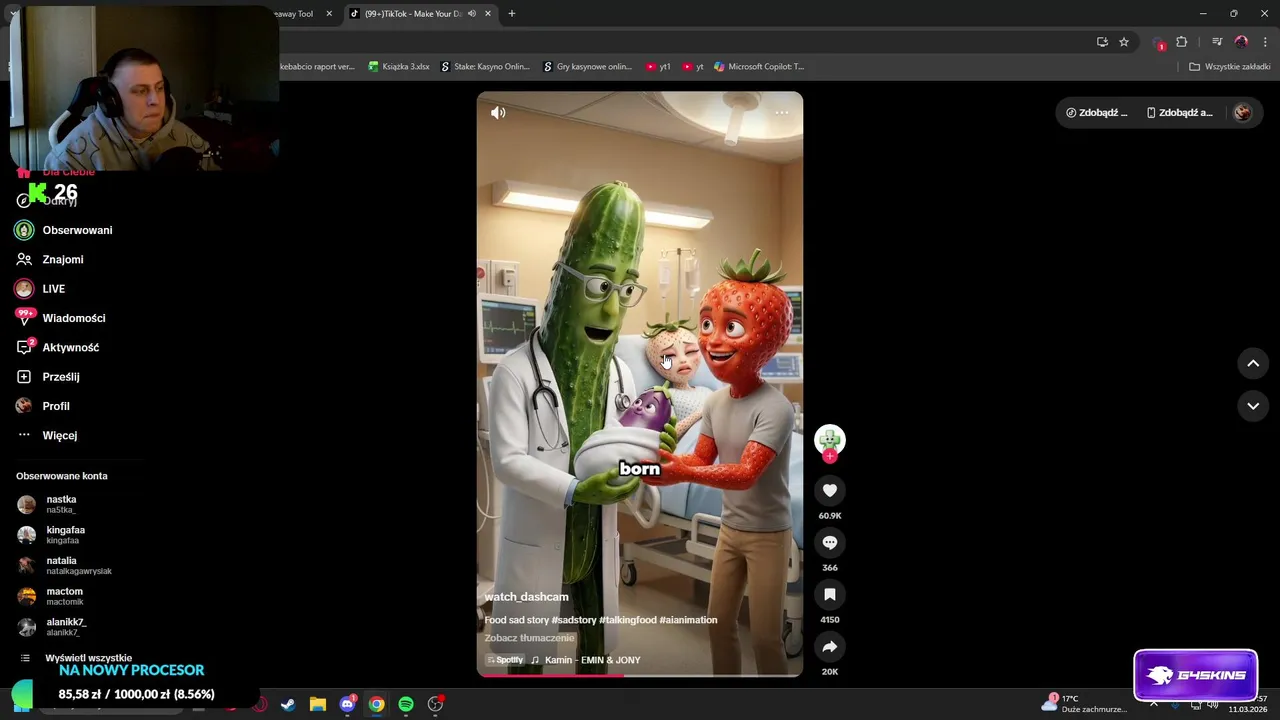Mute the TikTok video with speaker icon
Viewport: 1280px width, 720px height.
pos(498,113)
